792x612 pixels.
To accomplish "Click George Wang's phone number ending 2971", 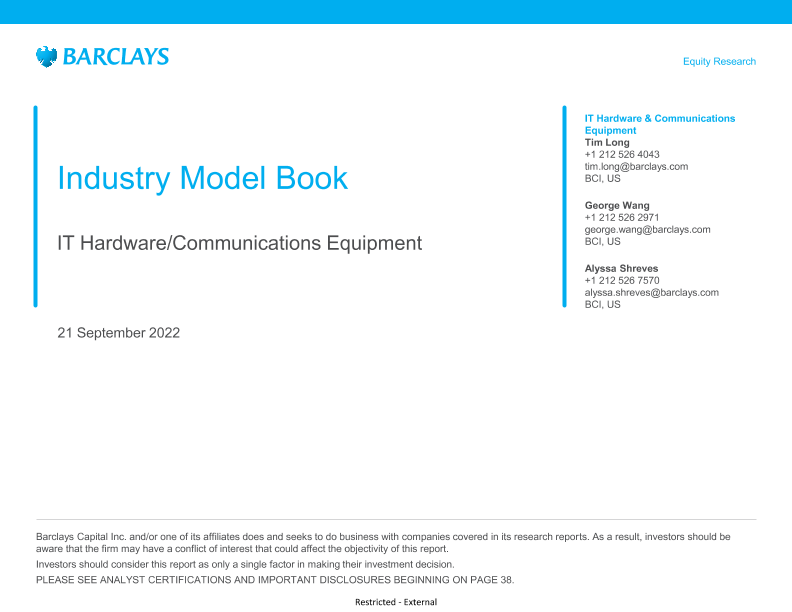I will point(621,218).
